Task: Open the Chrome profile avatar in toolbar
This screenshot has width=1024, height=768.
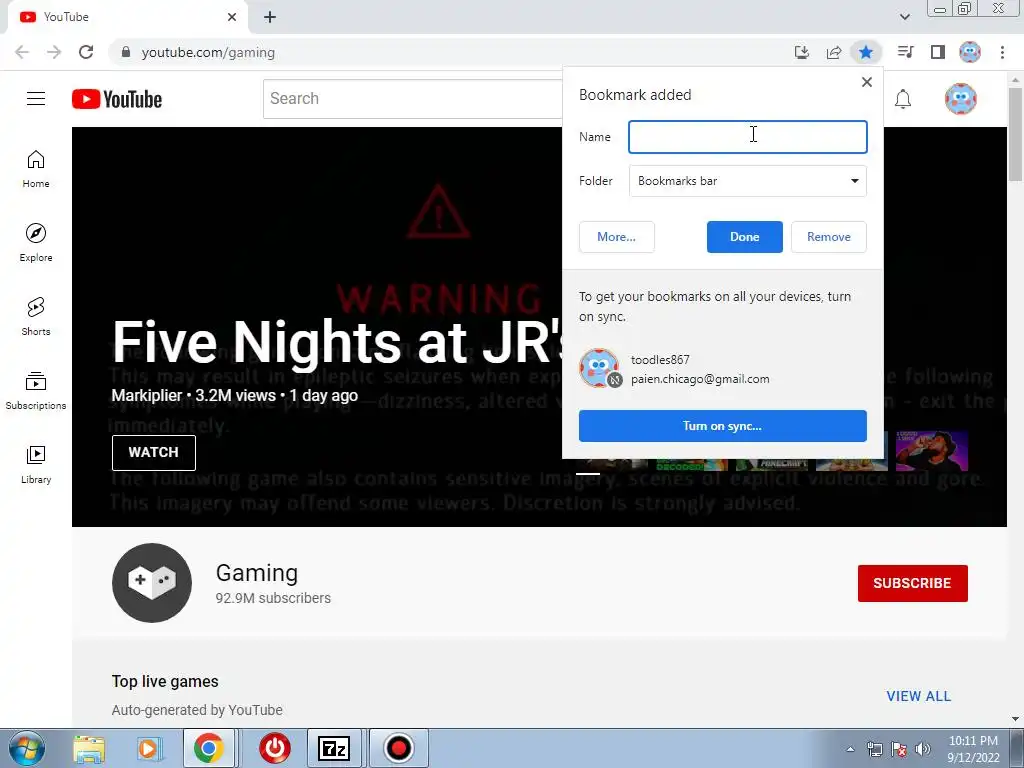Action: point(970,52)
